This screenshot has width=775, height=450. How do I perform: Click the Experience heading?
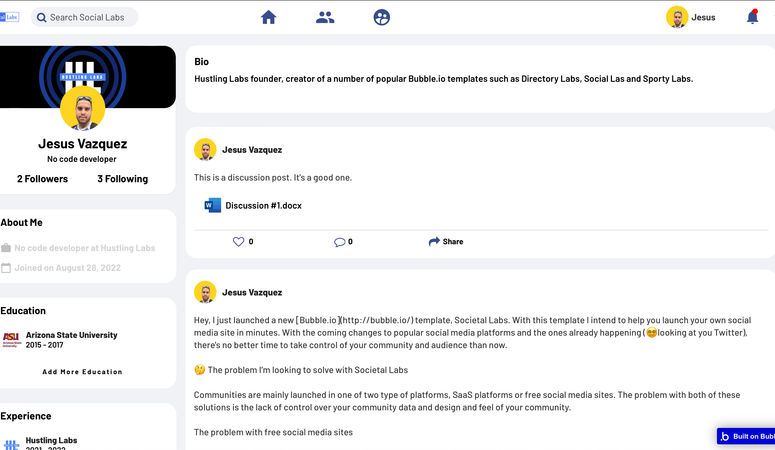[26, 416]
